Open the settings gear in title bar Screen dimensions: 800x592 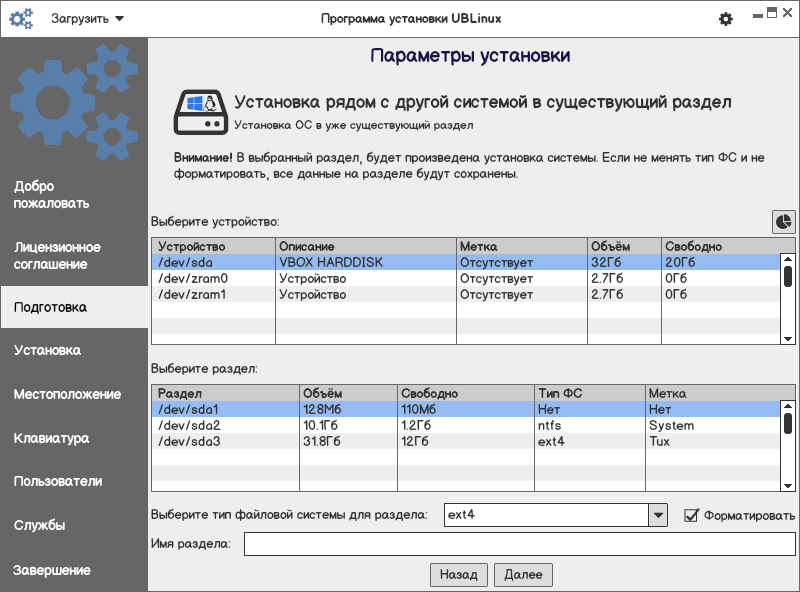[726, 19]
